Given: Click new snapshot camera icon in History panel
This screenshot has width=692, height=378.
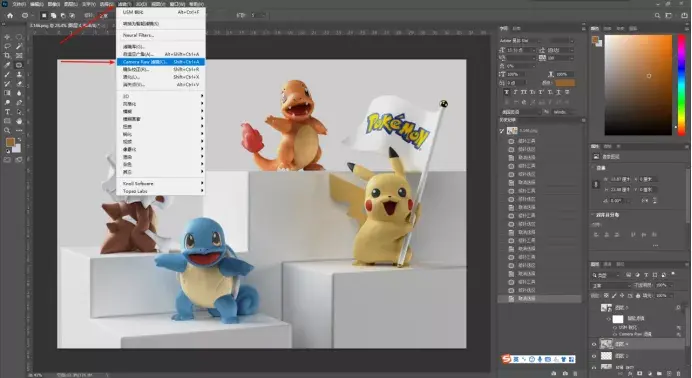Looking at the screenshot, I should (565, 374).
